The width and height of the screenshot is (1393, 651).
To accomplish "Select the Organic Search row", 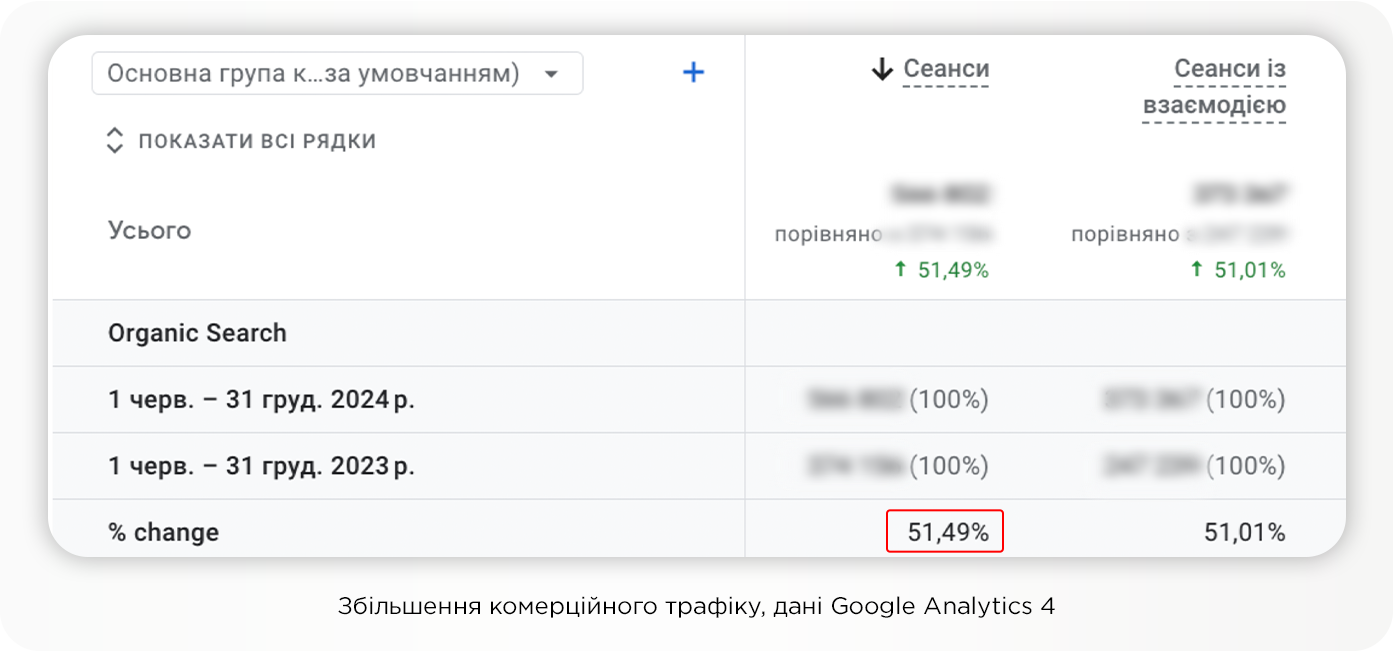I will [197, 333].
